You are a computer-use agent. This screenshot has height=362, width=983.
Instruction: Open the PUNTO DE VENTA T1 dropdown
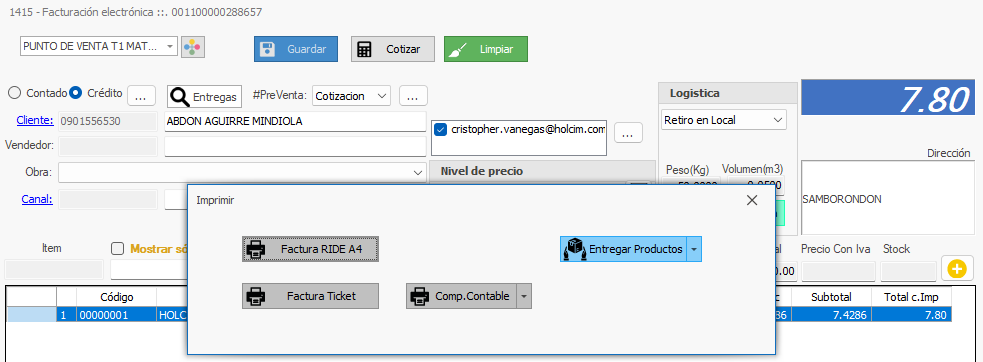tap(170, 46)
